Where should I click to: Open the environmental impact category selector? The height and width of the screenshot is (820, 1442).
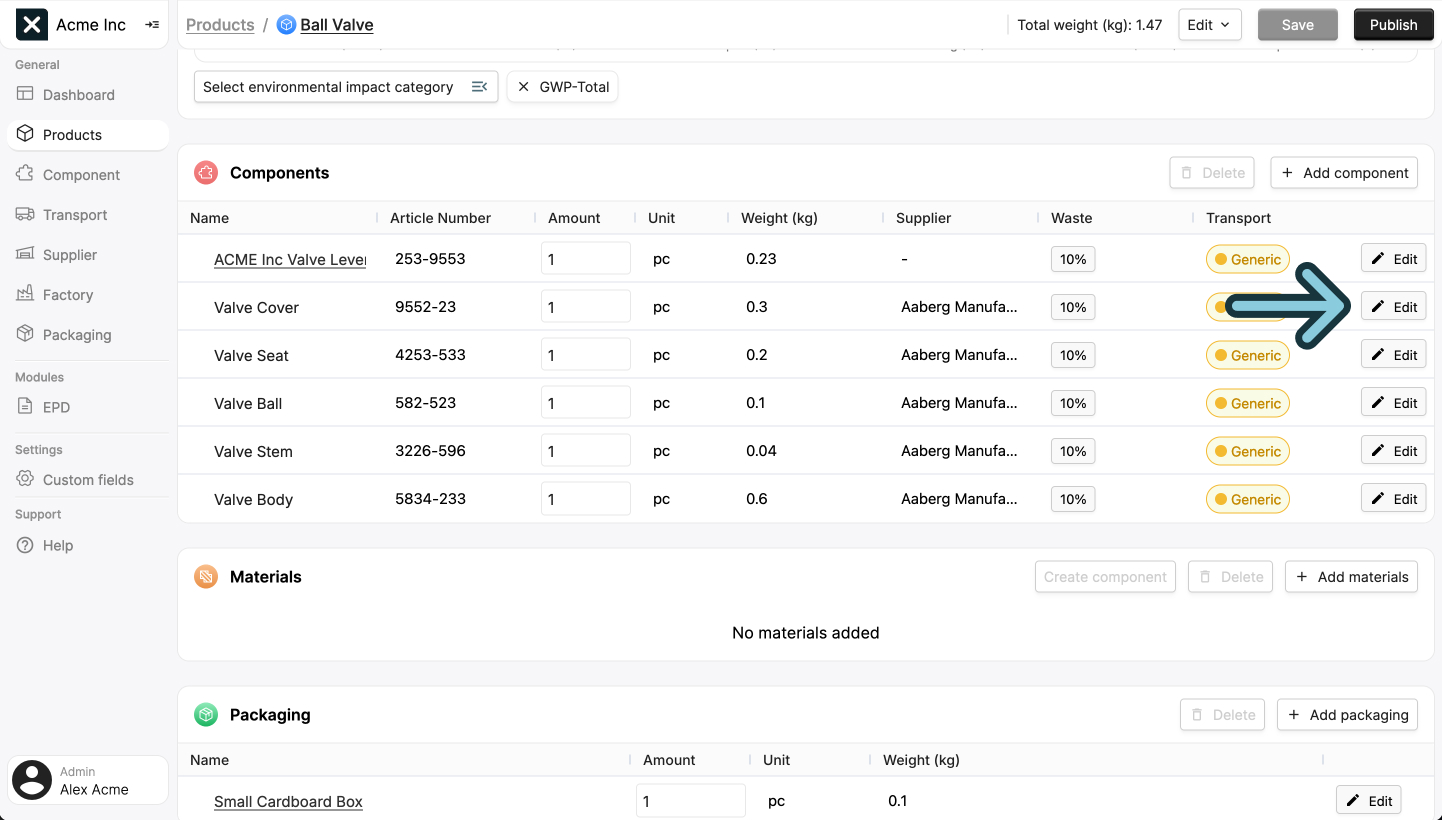coord(345,87)
